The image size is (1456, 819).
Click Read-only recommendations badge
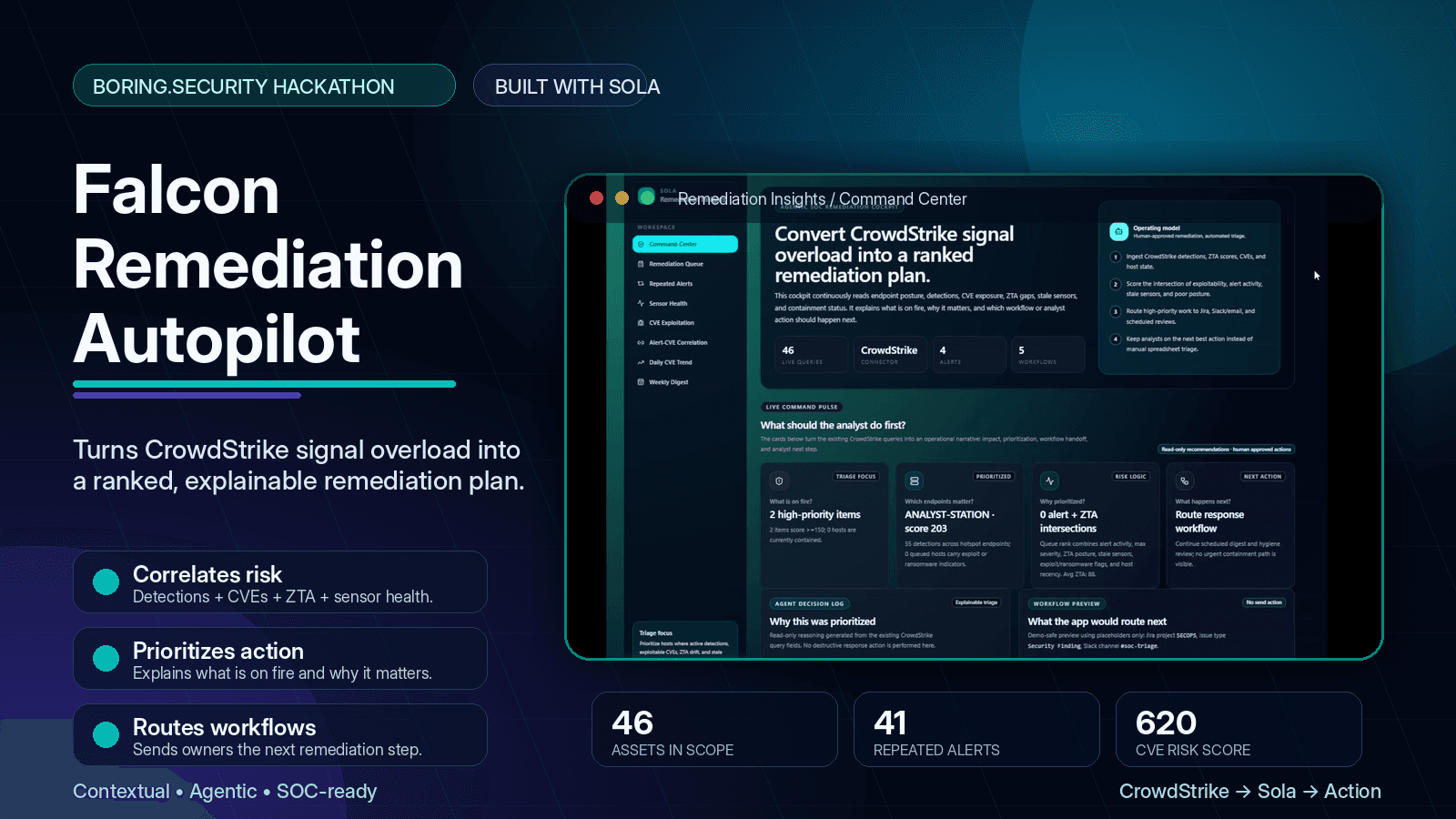[1226, 450]
